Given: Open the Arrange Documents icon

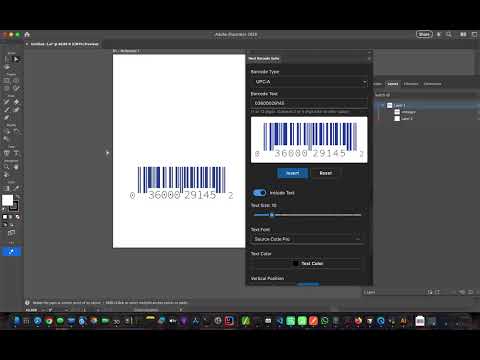Looking at the screenshot, I should [x=463, y=34].
